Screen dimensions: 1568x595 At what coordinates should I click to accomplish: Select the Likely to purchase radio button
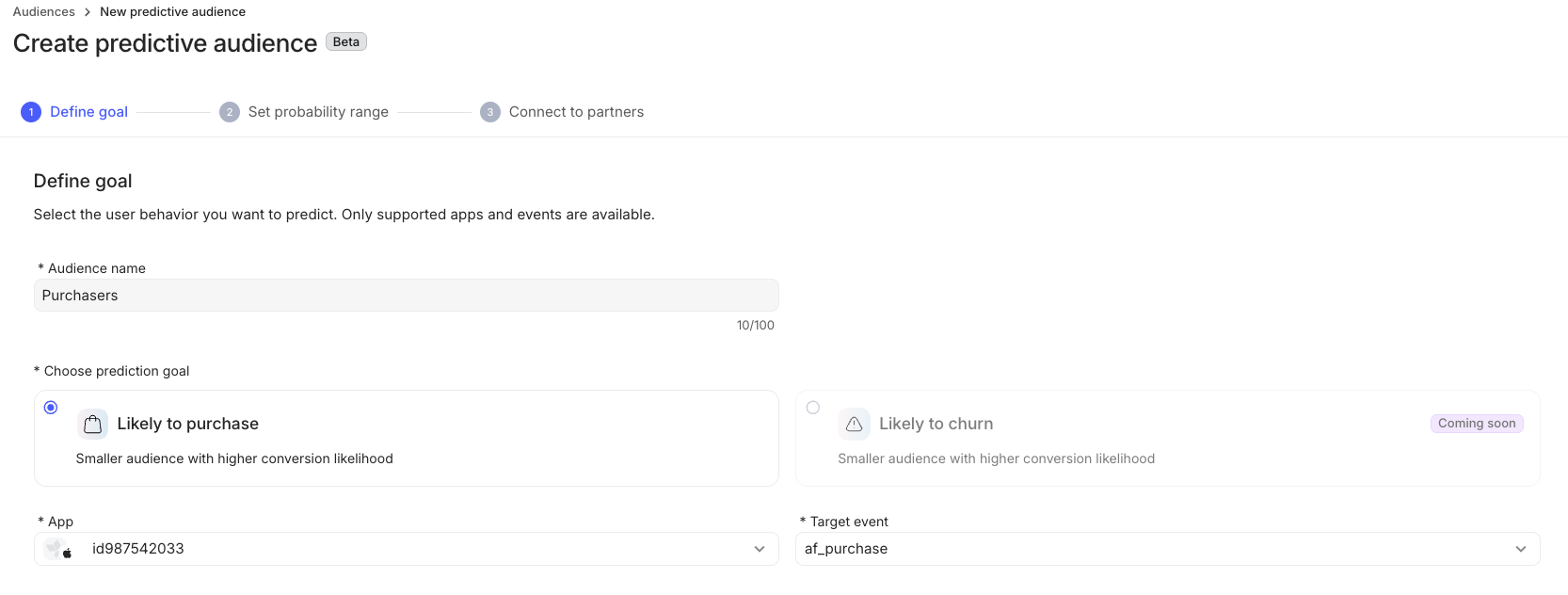coord(51,408)
